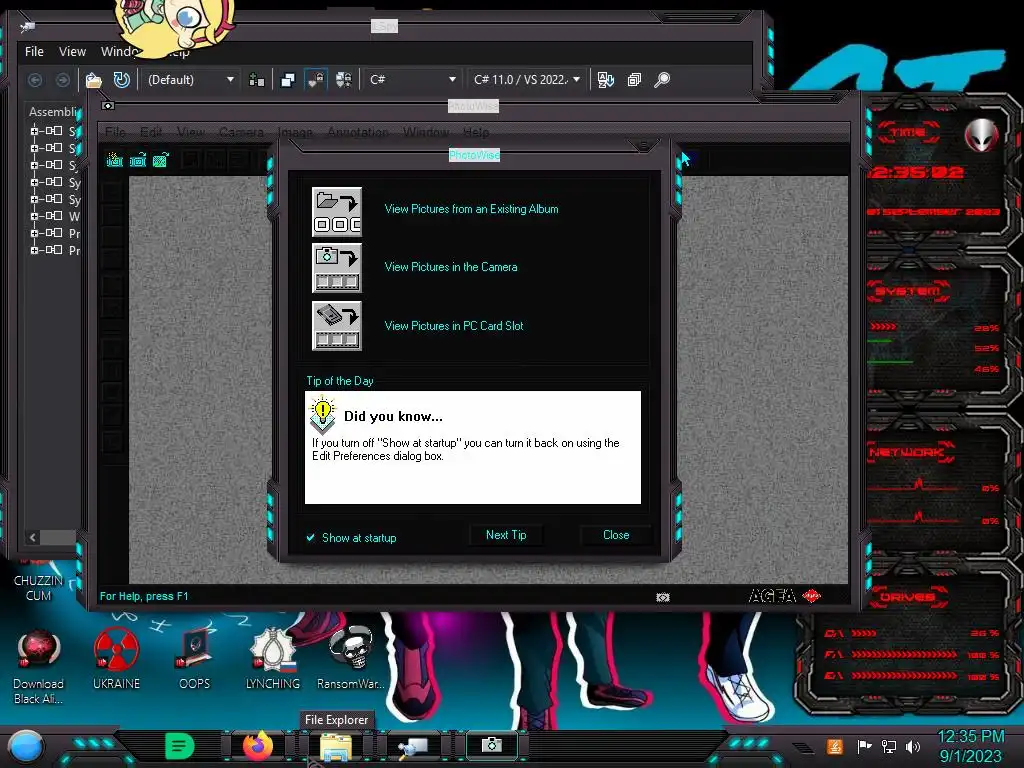
Task: Toggle the show-all-members icon in ILSpy toolbar
Action: click(344, 80)
